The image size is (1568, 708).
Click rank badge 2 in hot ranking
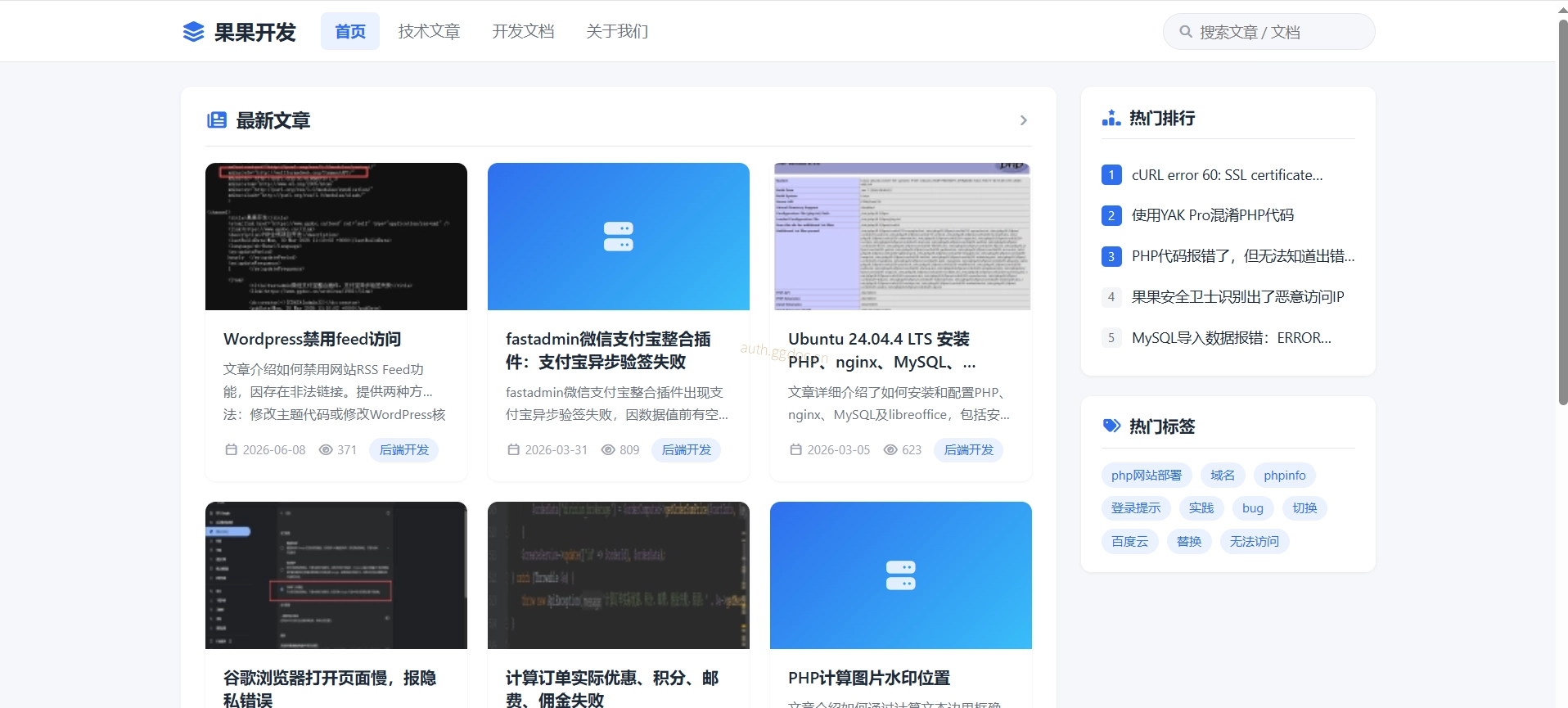pyautogui.click(x=1111, y=215)
